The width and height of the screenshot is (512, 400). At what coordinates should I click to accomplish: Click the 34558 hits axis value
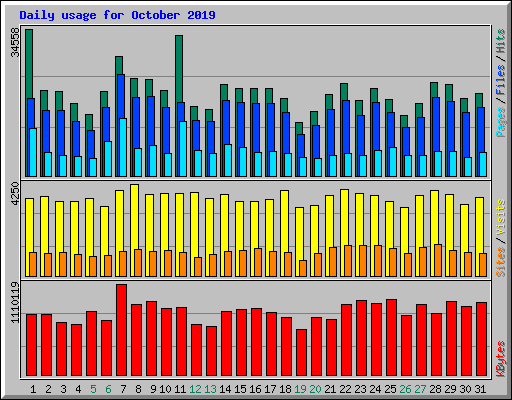(15, 42)
